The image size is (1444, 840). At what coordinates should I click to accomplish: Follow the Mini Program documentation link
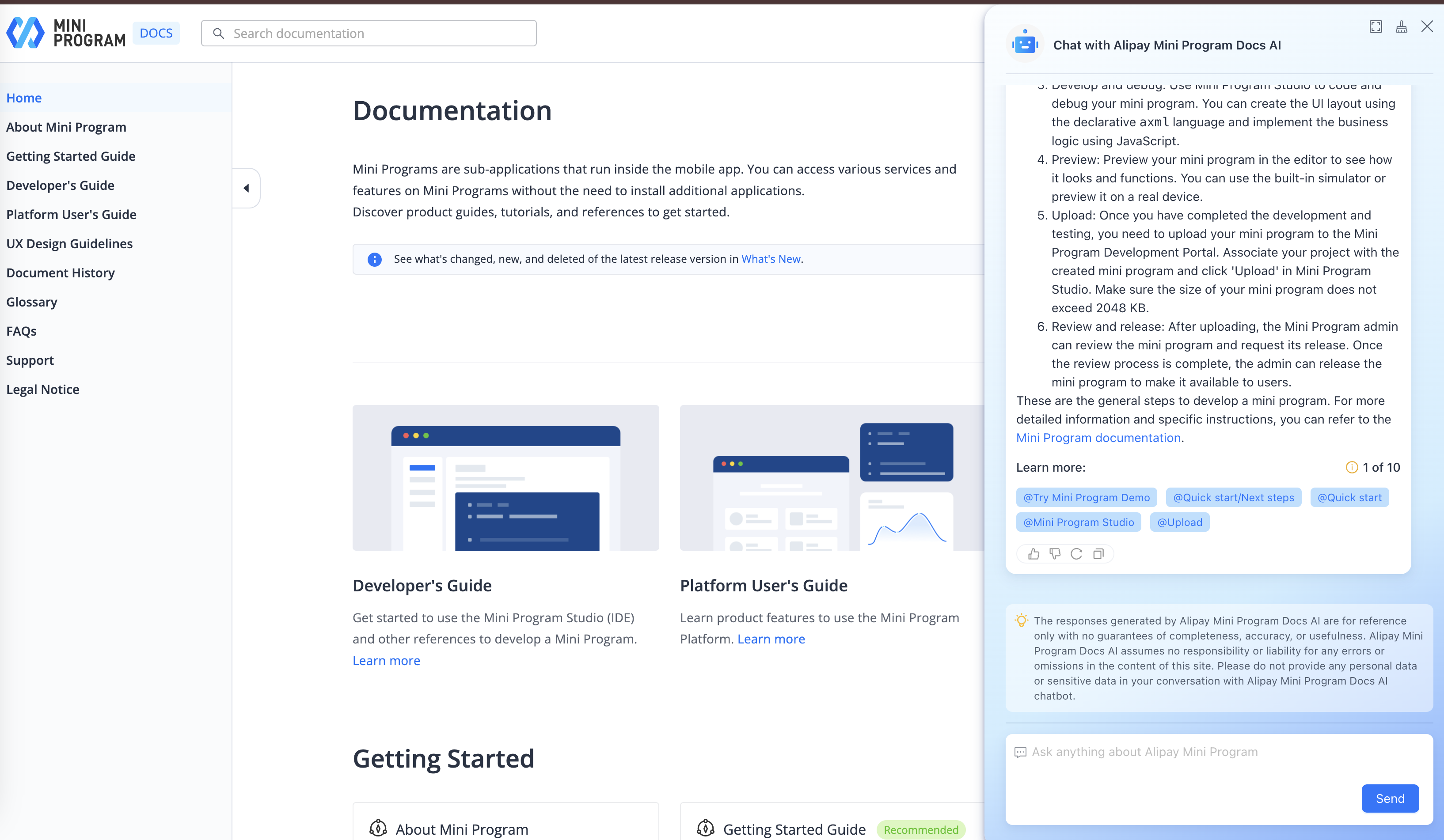[x=1098, y=438]
